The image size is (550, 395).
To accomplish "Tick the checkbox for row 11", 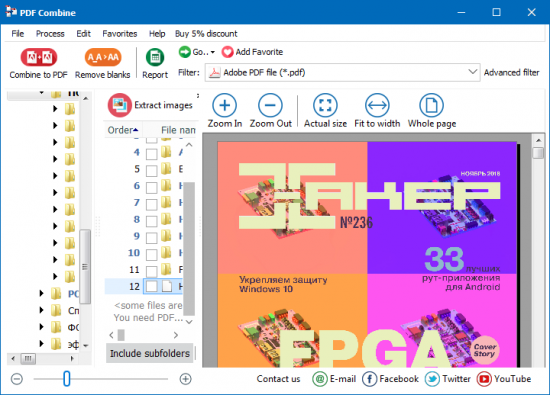I will click(x=152, y=272).
